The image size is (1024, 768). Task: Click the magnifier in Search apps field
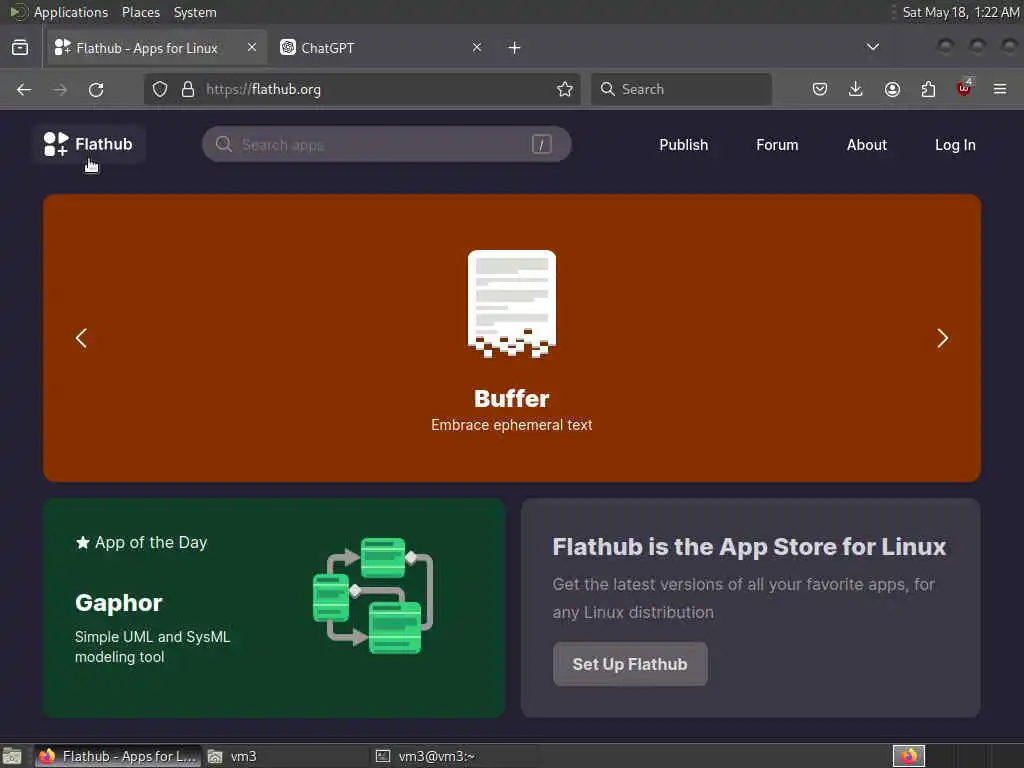pyautogui.click(x=224, y=144)
